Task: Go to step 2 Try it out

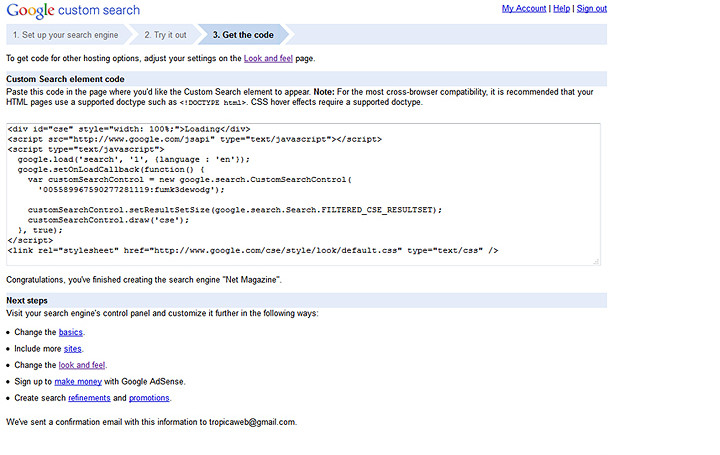Action: [x=165, y=35]
